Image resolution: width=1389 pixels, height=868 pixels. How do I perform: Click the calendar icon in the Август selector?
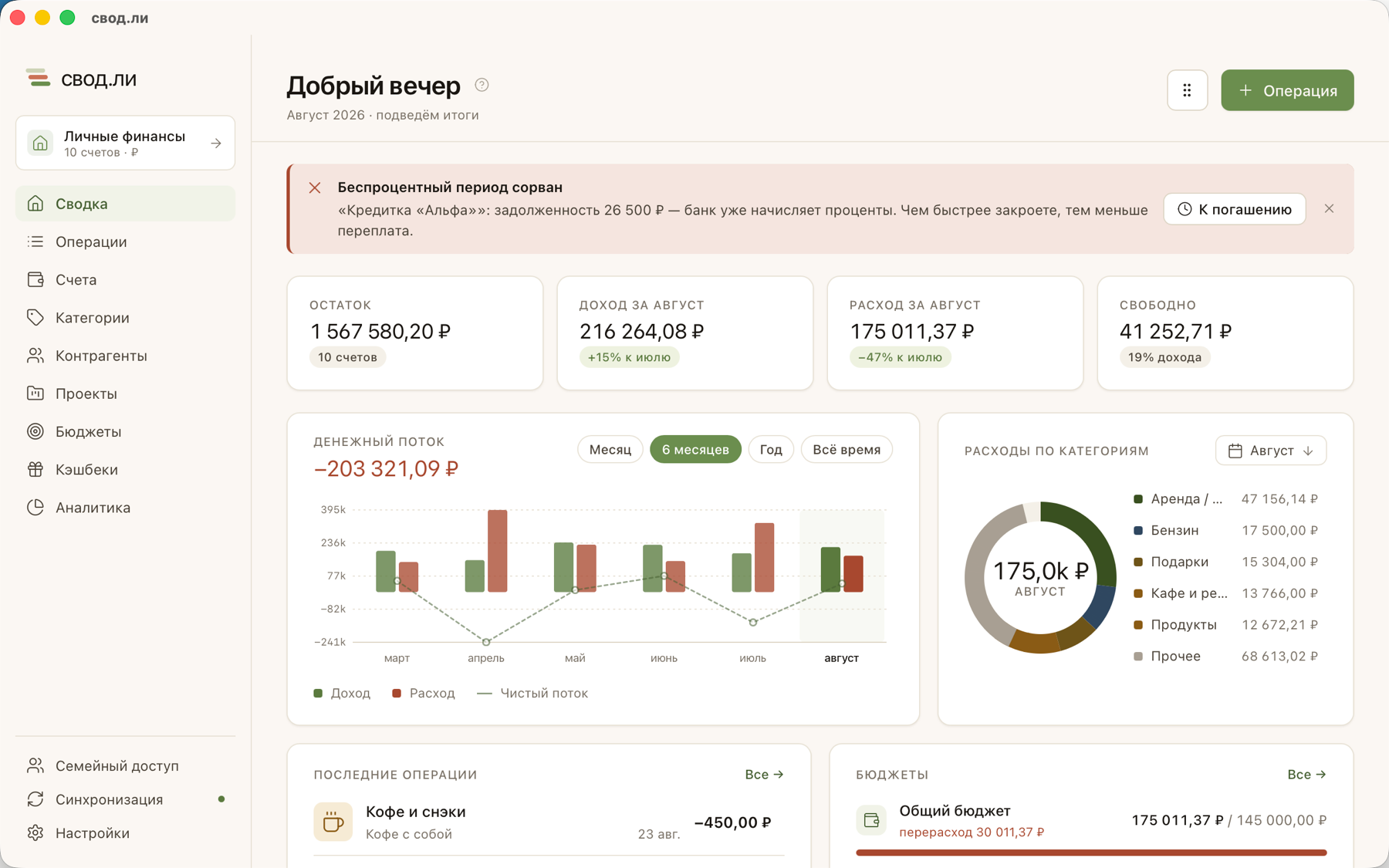[x=1235, y=451]
